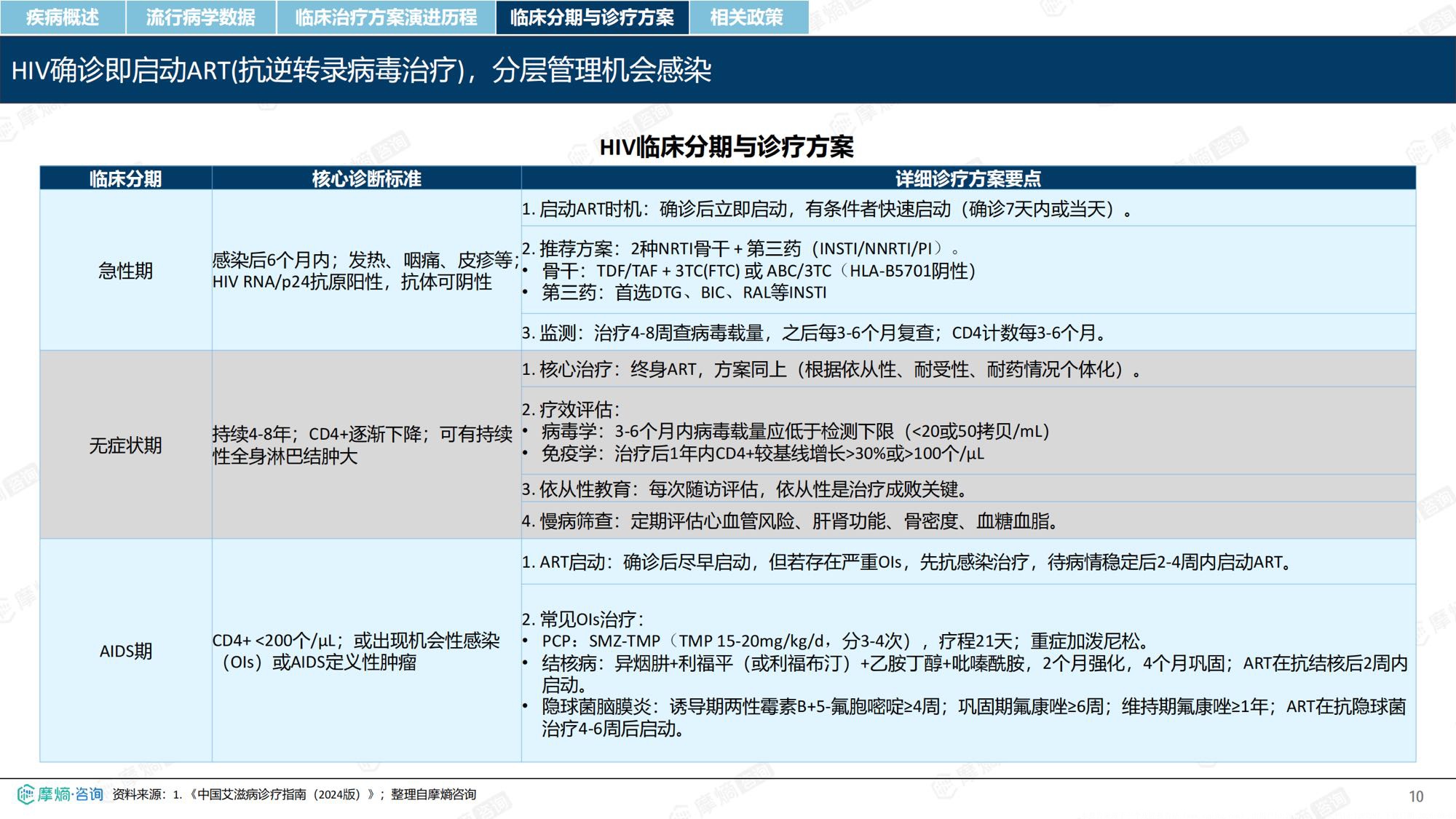This screenshot has width=1456, height=819.
Task: Select the 临床治疗方案演进历程 tab
Action: pos(386,17)
